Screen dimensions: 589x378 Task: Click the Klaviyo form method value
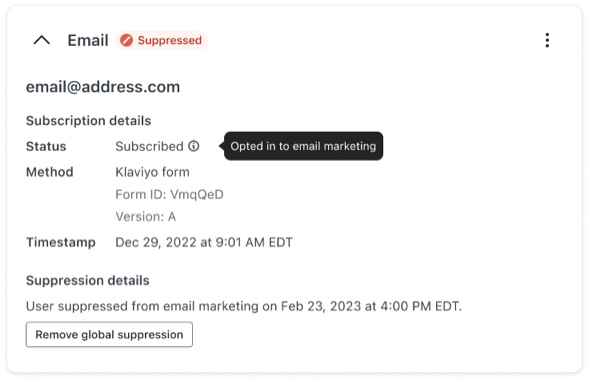[x=153, y=172]
